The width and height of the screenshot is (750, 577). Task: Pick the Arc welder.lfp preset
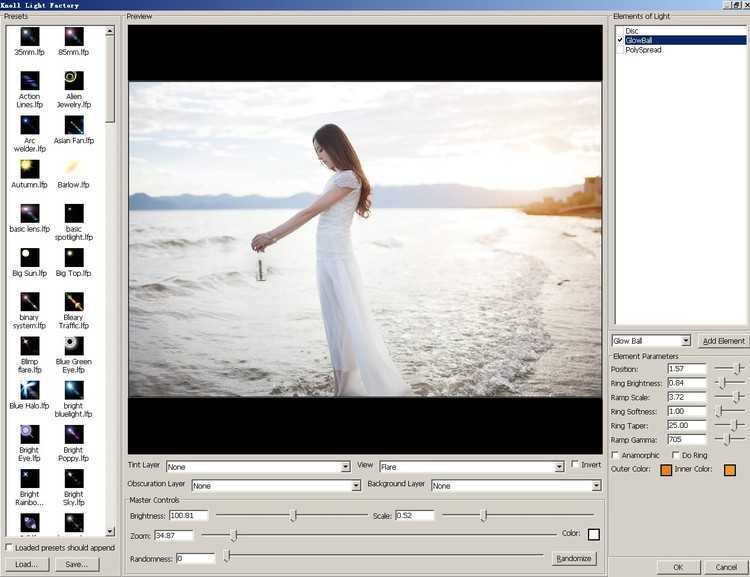click(x=30, y=125)
